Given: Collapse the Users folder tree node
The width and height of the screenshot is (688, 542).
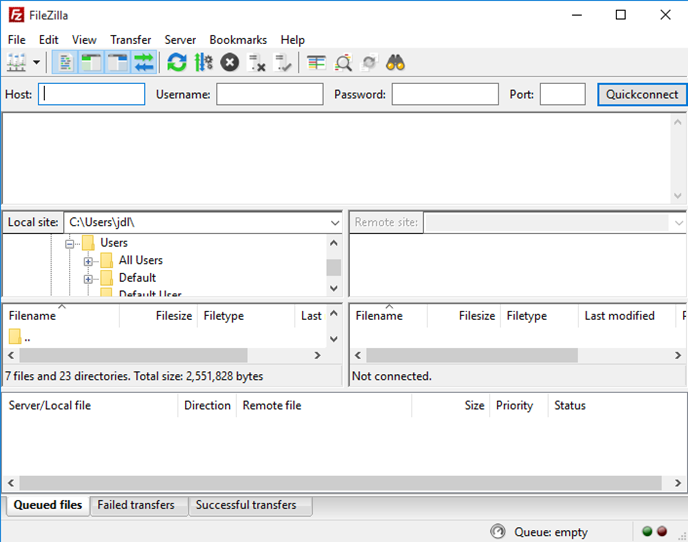Looking at the screenshot, I should (x=69, y=244).
